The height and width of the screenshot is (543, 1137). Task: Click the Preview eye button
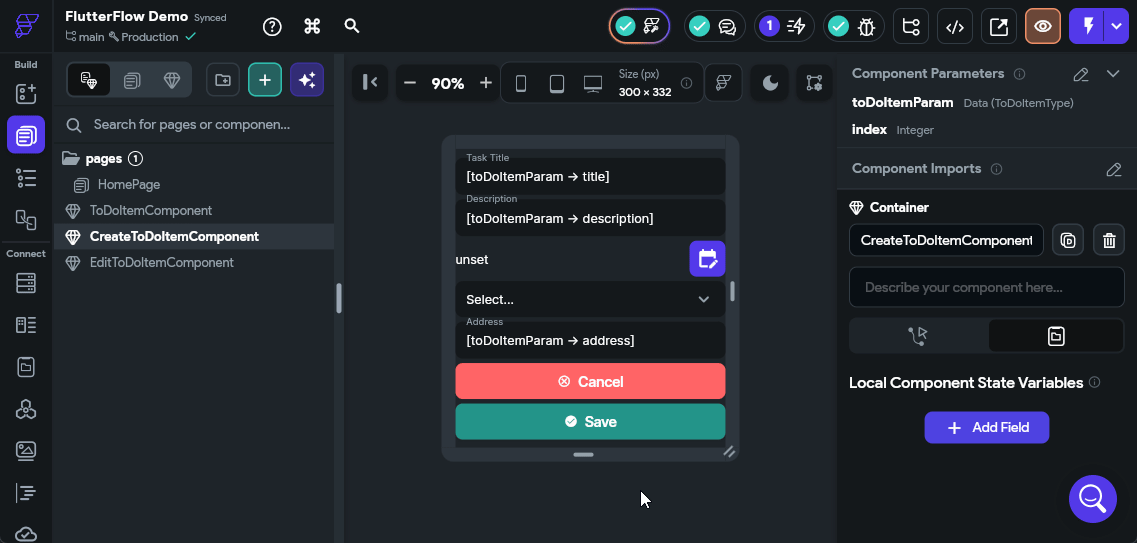[1043, 27]
